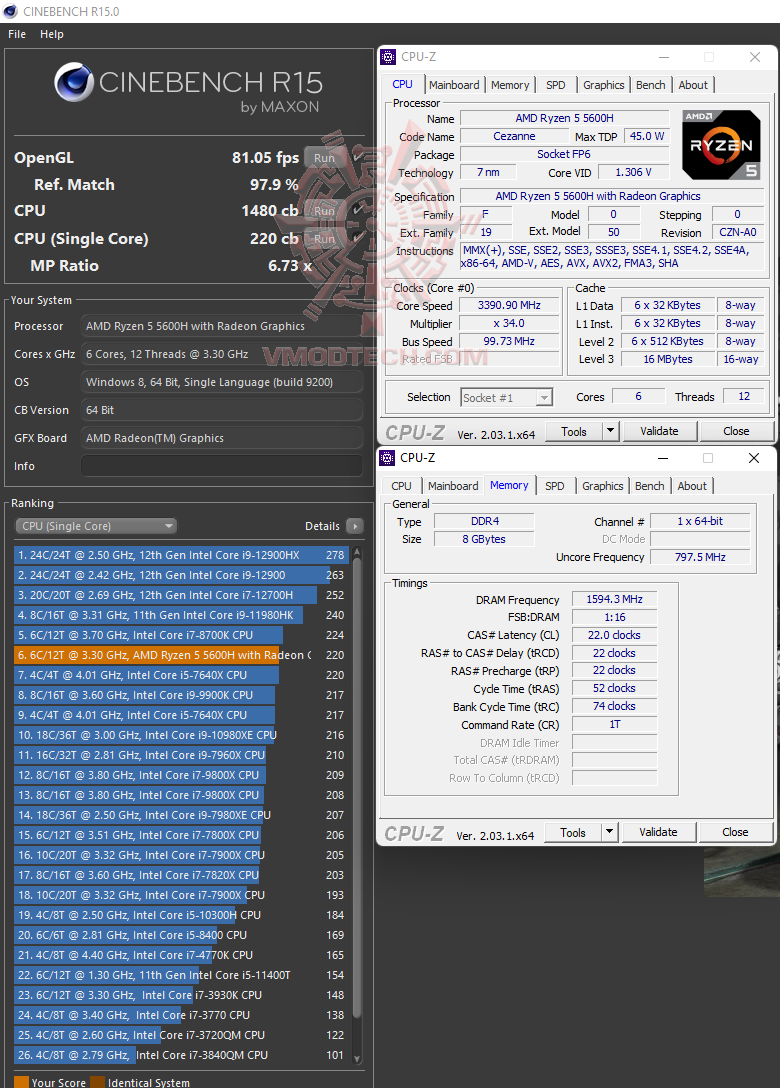Switch to Mainboard tab in upper CPU-Z window
Image resolution: width=780 pixels, height=1088 pixels.
tap(454, 85)
